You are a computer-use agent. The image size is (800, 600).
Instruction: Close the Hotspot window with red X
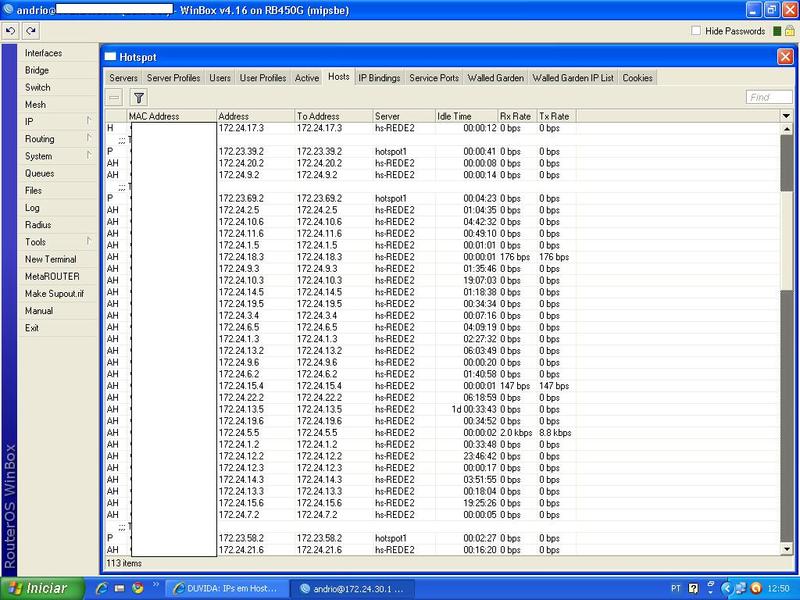click(x=785, y=57)
